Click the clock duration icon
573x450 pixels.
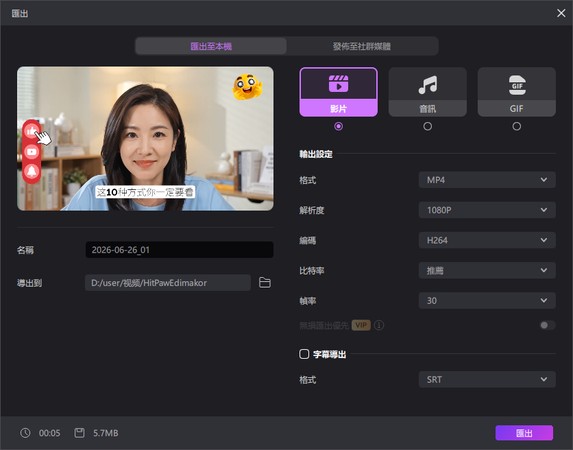coord(25,433)
